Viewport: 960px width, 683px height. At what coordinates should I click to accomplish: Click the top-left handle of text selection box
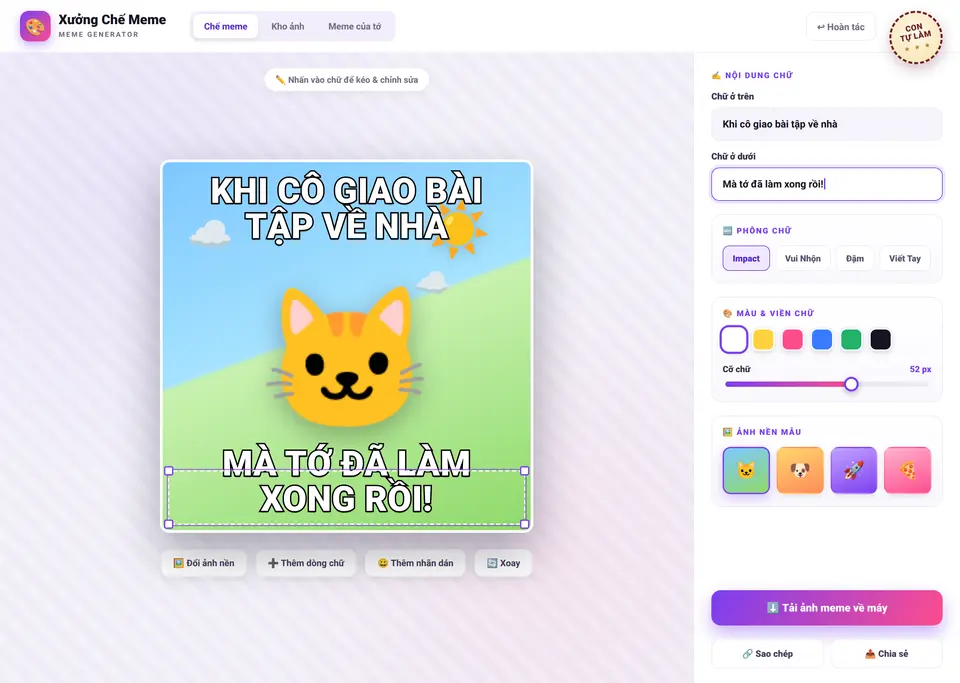point(169,471)
